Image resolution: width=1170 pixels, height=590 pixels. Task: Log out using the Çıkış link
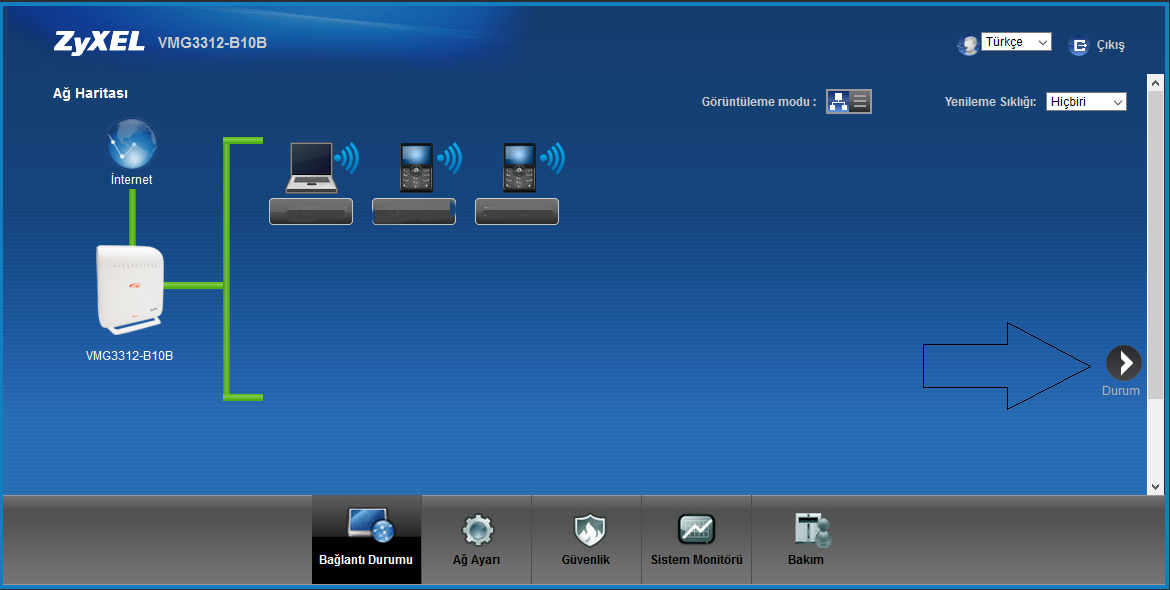point(1098,45)
